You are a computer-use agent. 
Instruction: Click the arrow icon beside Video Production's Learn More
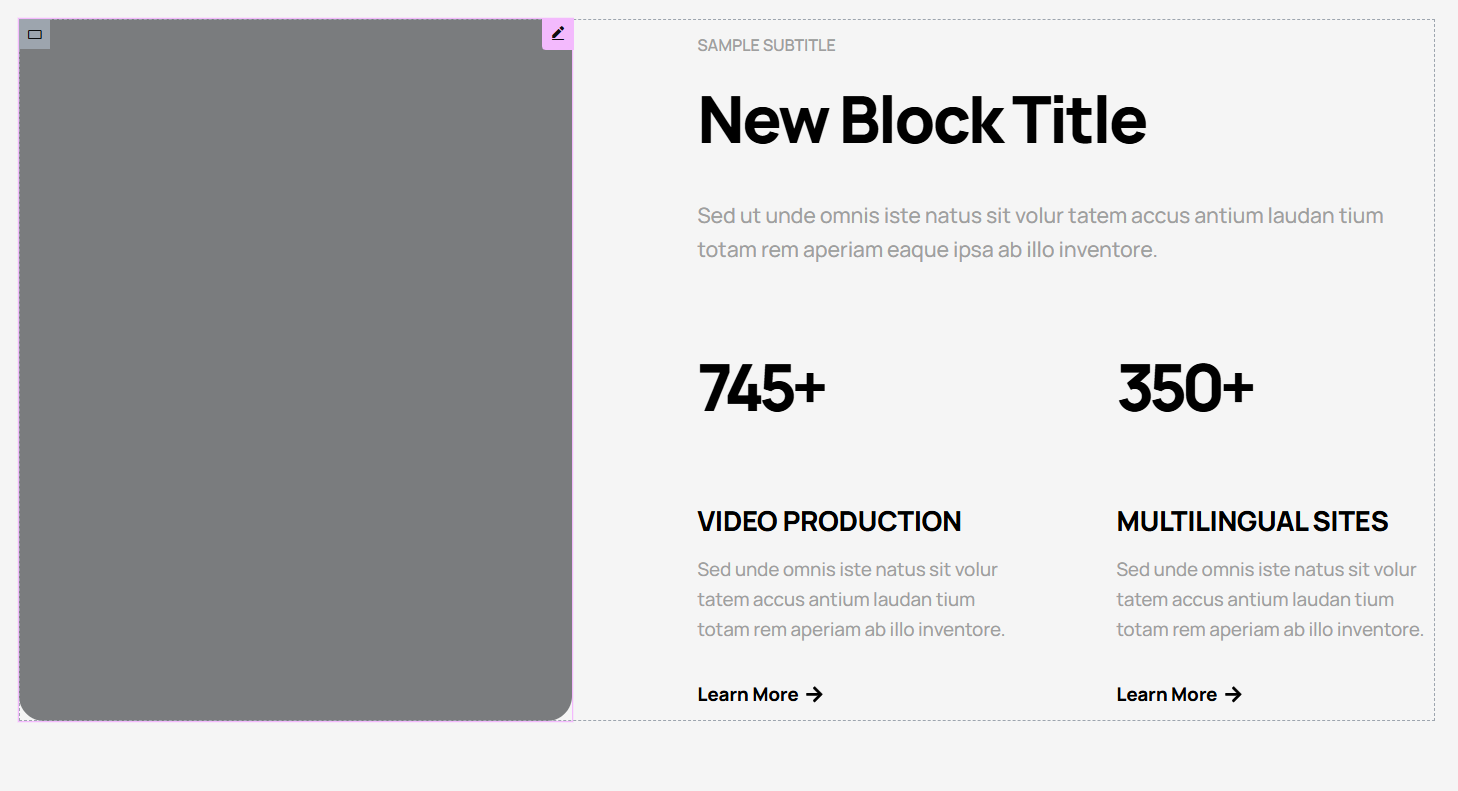(x=814, y=694)
